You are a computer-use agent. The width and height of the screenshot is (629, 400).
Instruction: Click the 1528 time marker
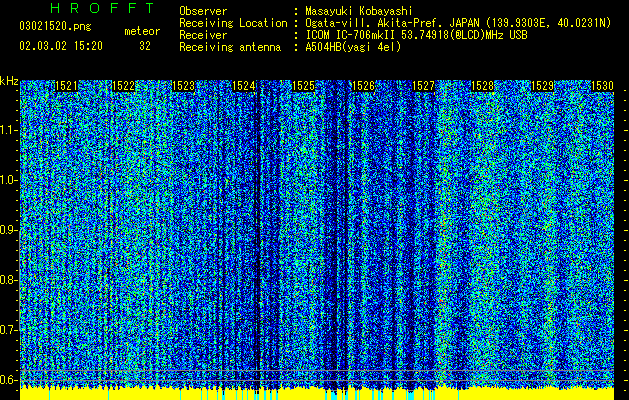[482, 86]
